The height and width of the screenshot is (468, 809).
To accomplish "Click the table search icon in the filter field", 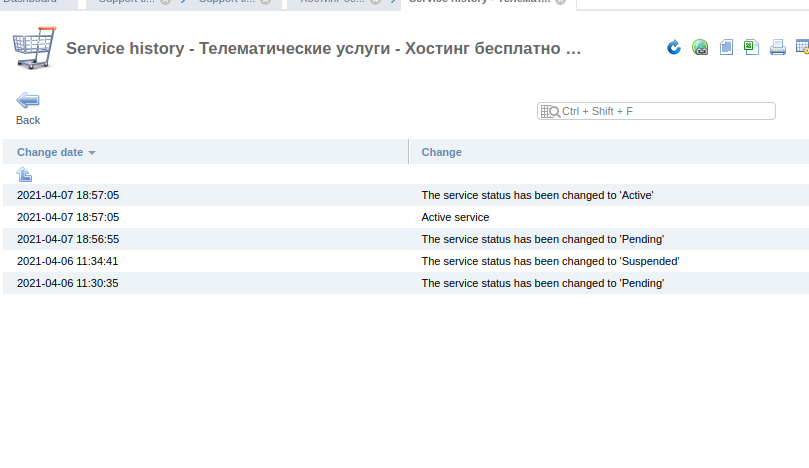I will (550, 111).
